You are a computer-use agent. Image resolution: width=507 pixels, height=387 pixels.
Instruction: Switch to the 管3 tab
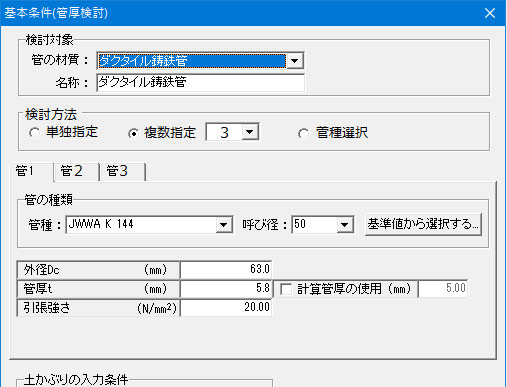tap(122, 171)
